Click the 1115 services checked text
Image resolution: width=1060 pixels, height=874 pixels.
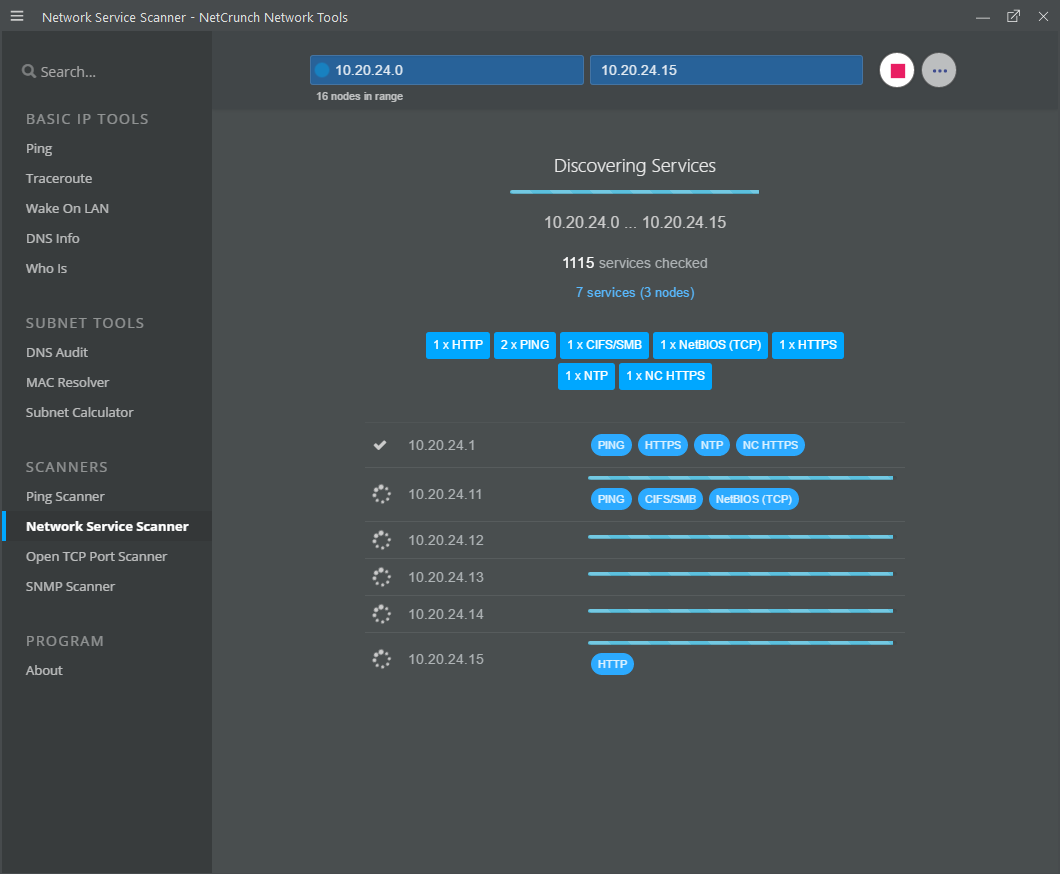coord(635,263)
